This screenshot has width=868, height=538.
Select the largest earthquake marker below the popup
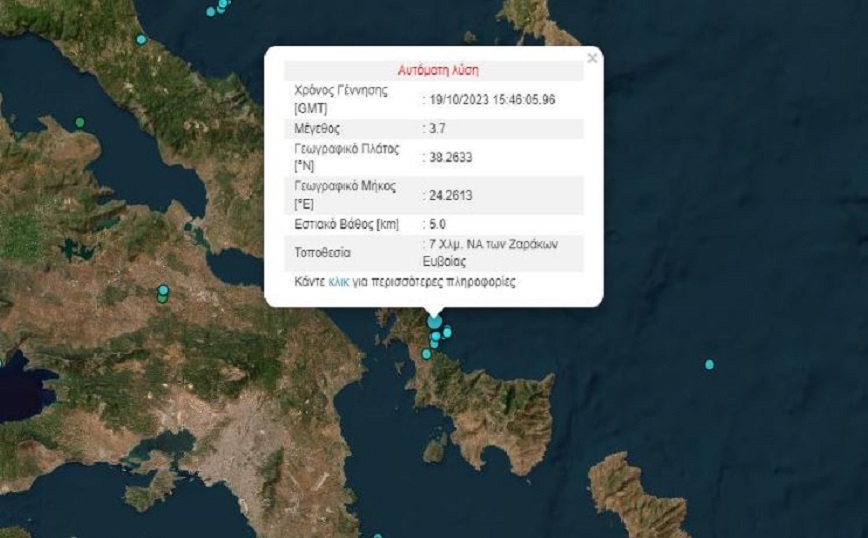coord(434,321)
